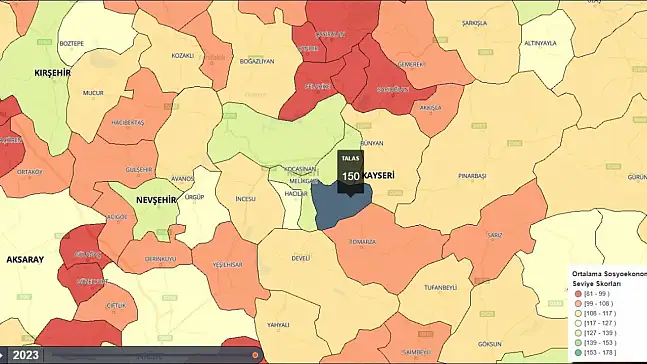Image resolution: width=647 pixels, height=364 pixels.
Task: Click the Yeşilhisar district label
Action: (x=227, y=265)
